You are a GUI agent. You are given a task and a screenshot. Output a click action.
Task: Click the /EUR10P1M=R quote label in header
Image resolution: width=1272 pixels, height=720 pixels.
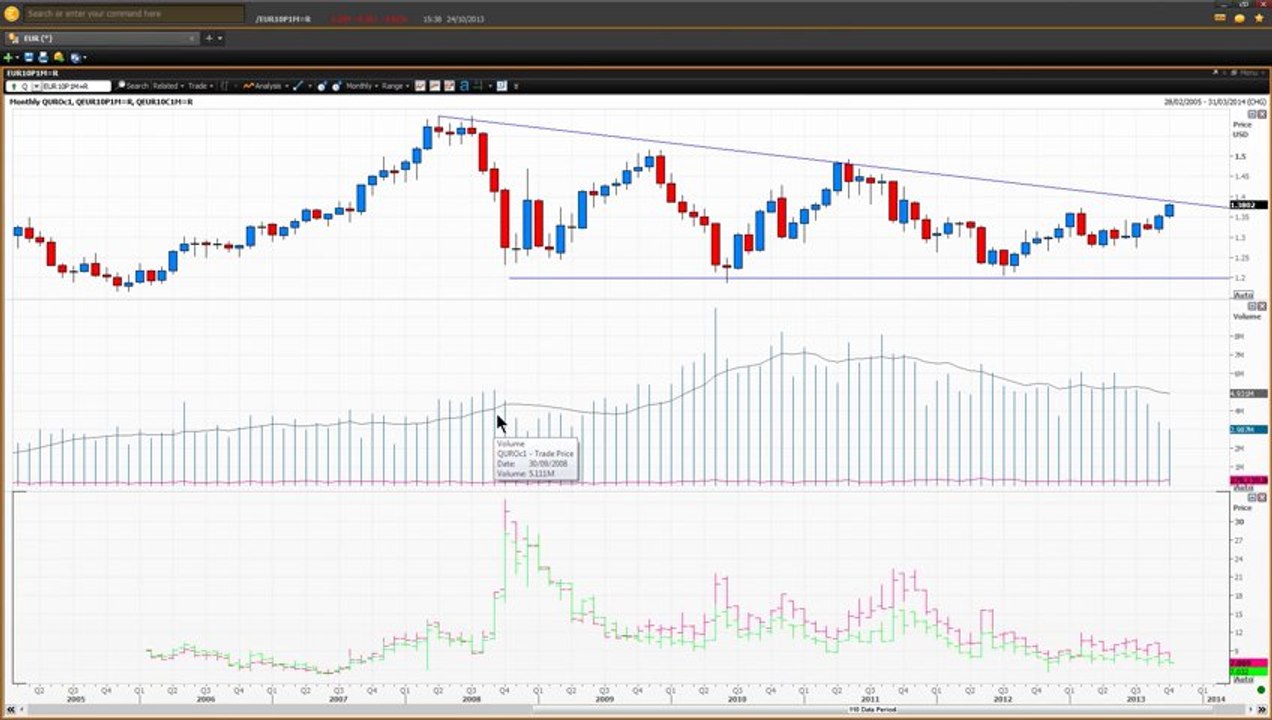point(283,19)
